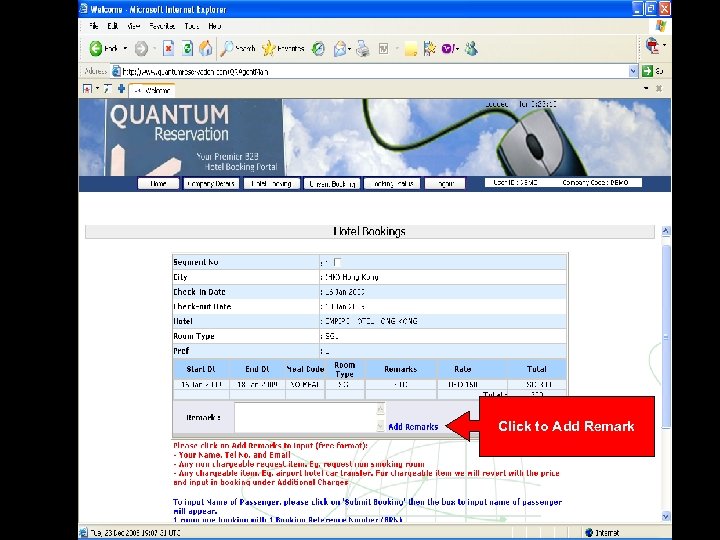720x540 pixels.
Task: Open Messenger people icon in toolbar
Action: point(471,48)
